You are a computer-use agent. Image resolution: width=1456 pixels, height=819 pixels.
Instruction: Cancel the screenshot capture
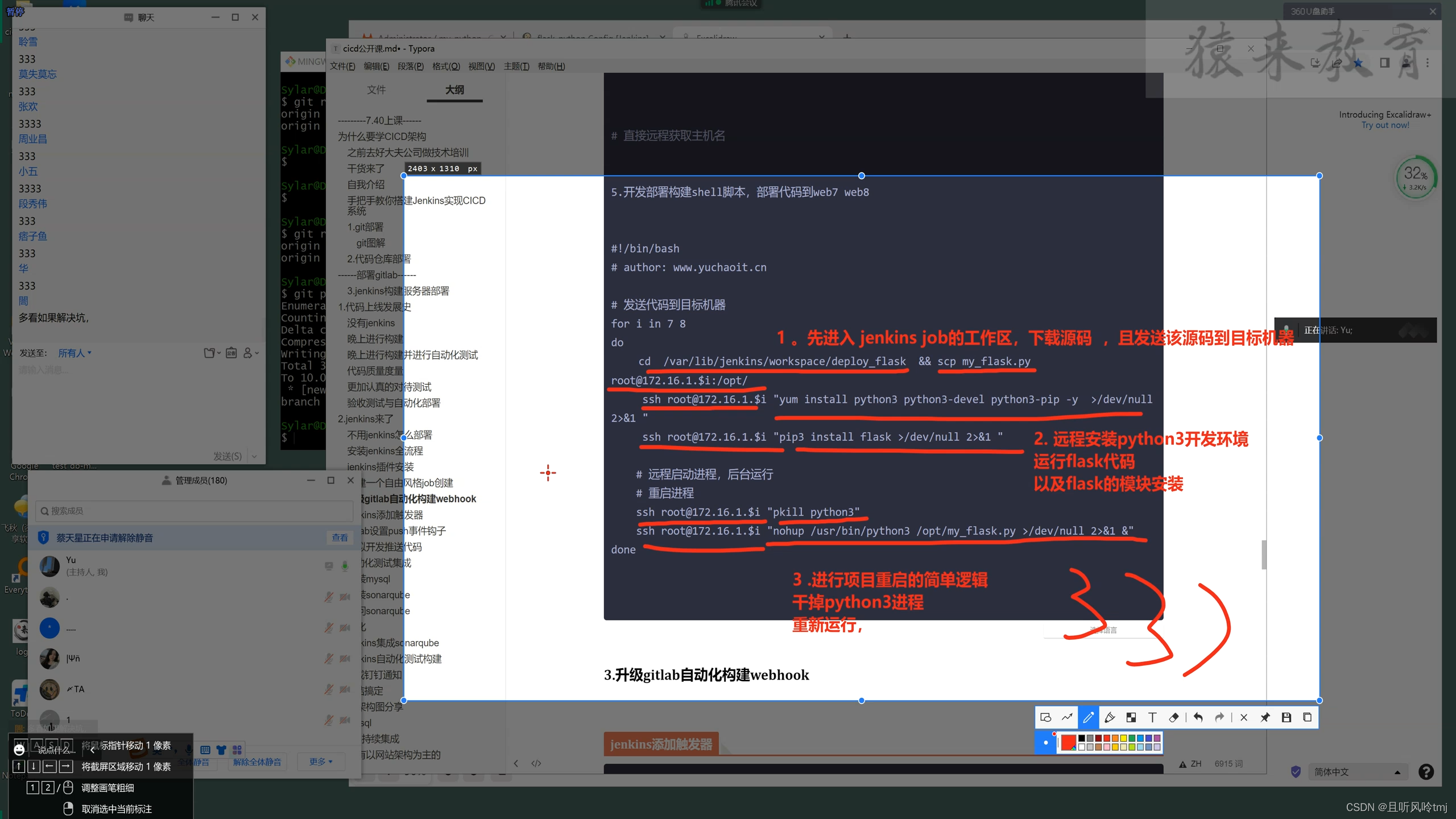[x=1244, y=717]
